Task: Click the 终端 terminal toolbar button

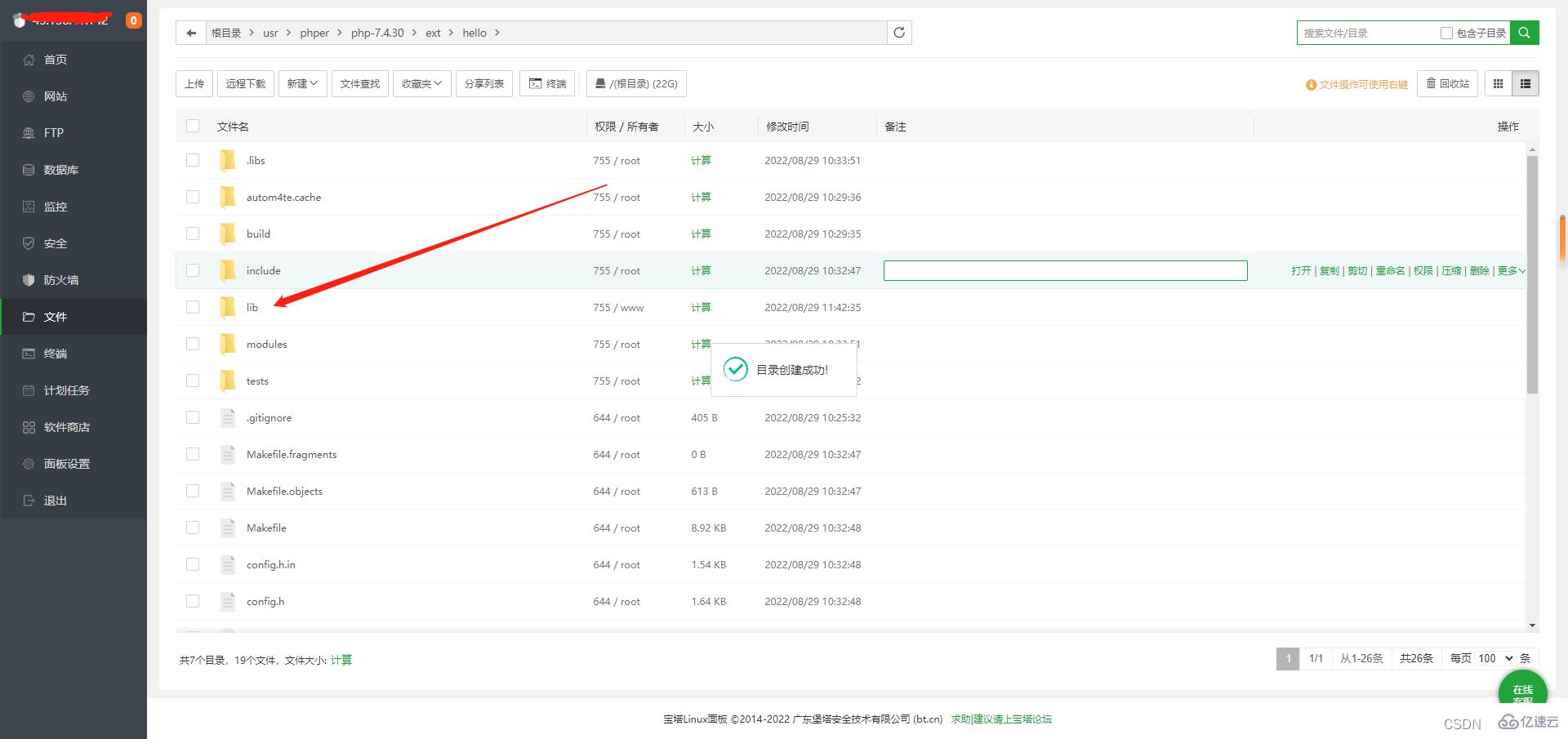Action: coord(547,83)
